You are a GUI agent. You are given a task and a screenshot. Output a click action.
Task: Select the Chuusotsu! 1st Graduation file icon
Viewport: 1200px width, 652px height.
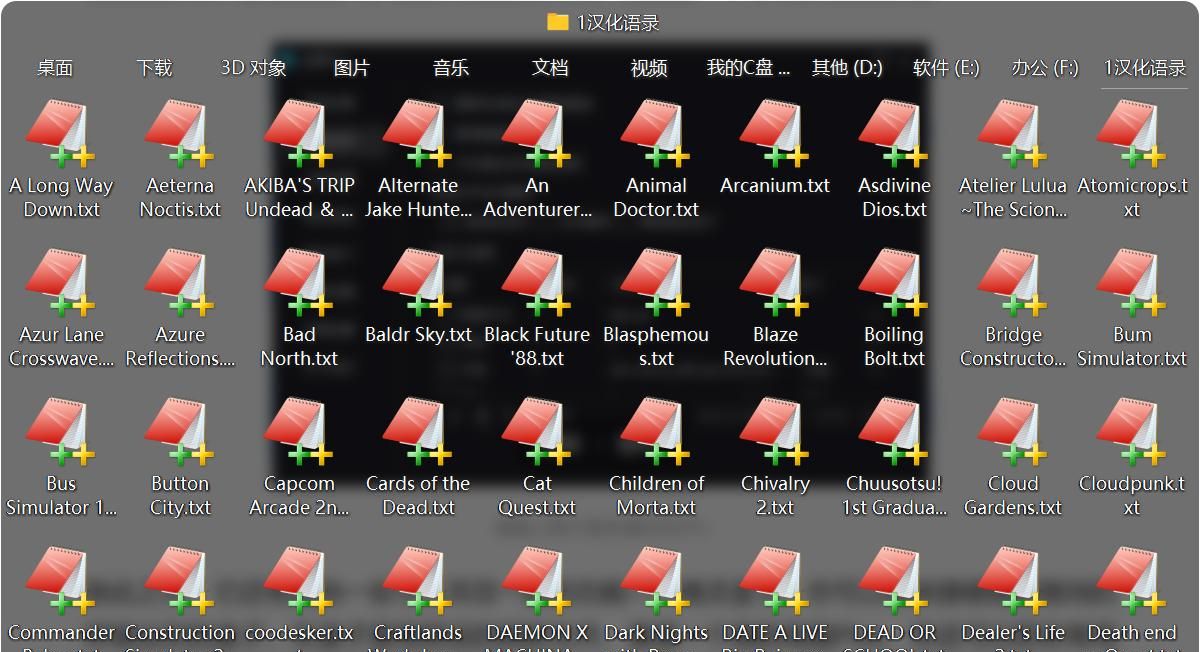pyautogui.click(x=894, y=431)
